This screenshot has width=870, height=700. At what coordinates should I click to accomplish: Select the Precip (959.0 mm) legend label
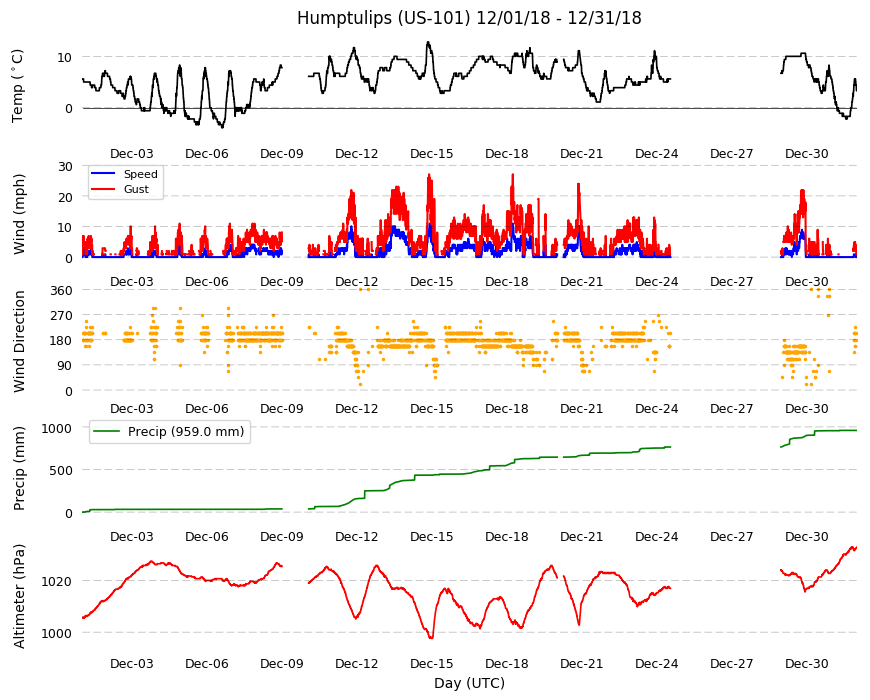coord(186,432)
